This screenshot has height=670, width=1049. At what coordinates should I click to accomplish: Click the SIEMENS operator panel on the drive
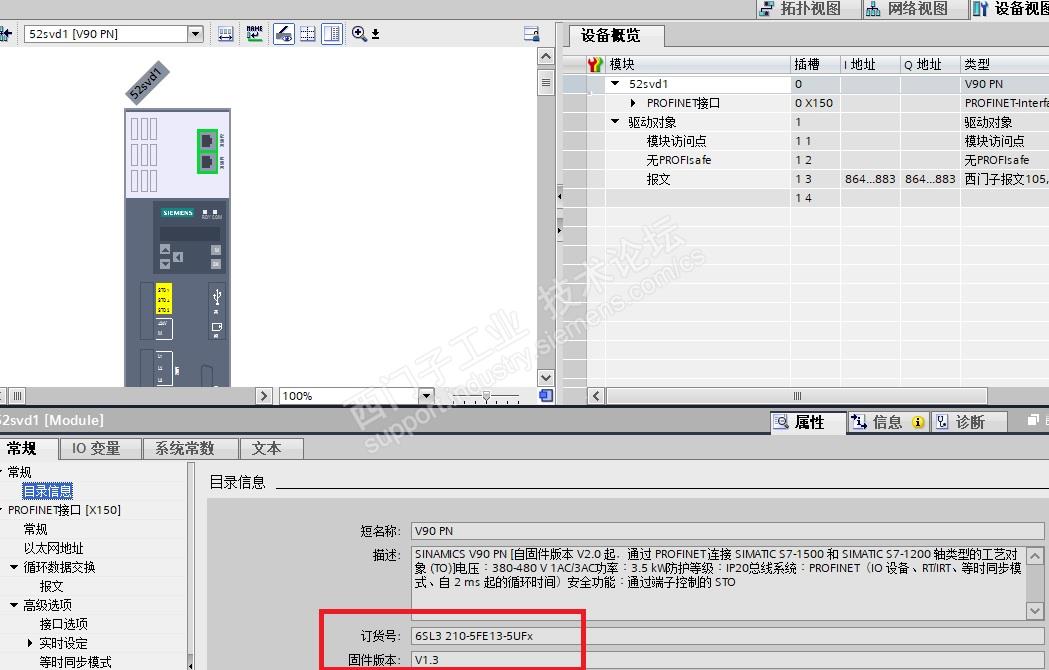click(x=190, y=238)
